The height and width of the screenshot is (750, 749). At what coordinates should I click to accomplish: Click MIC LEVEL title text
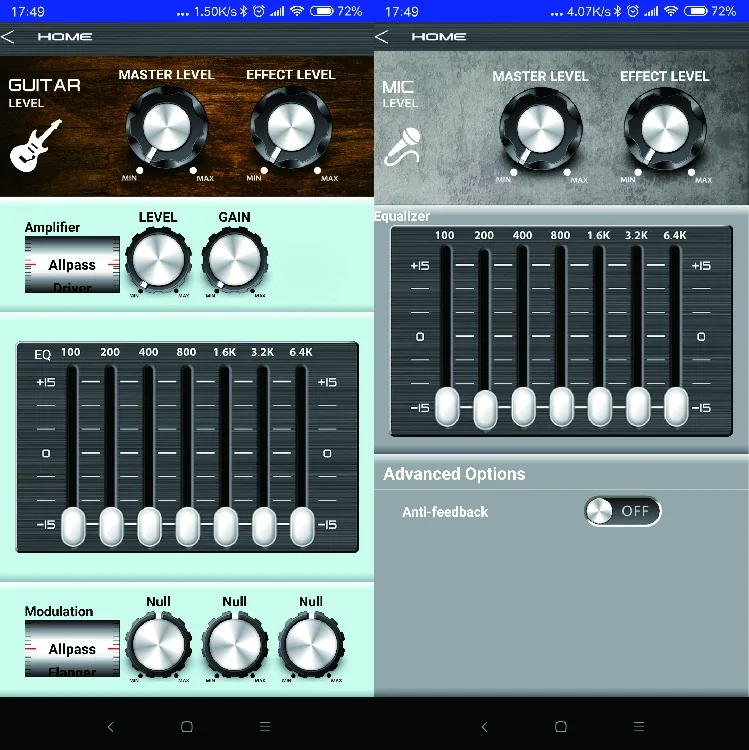[400, 94]
